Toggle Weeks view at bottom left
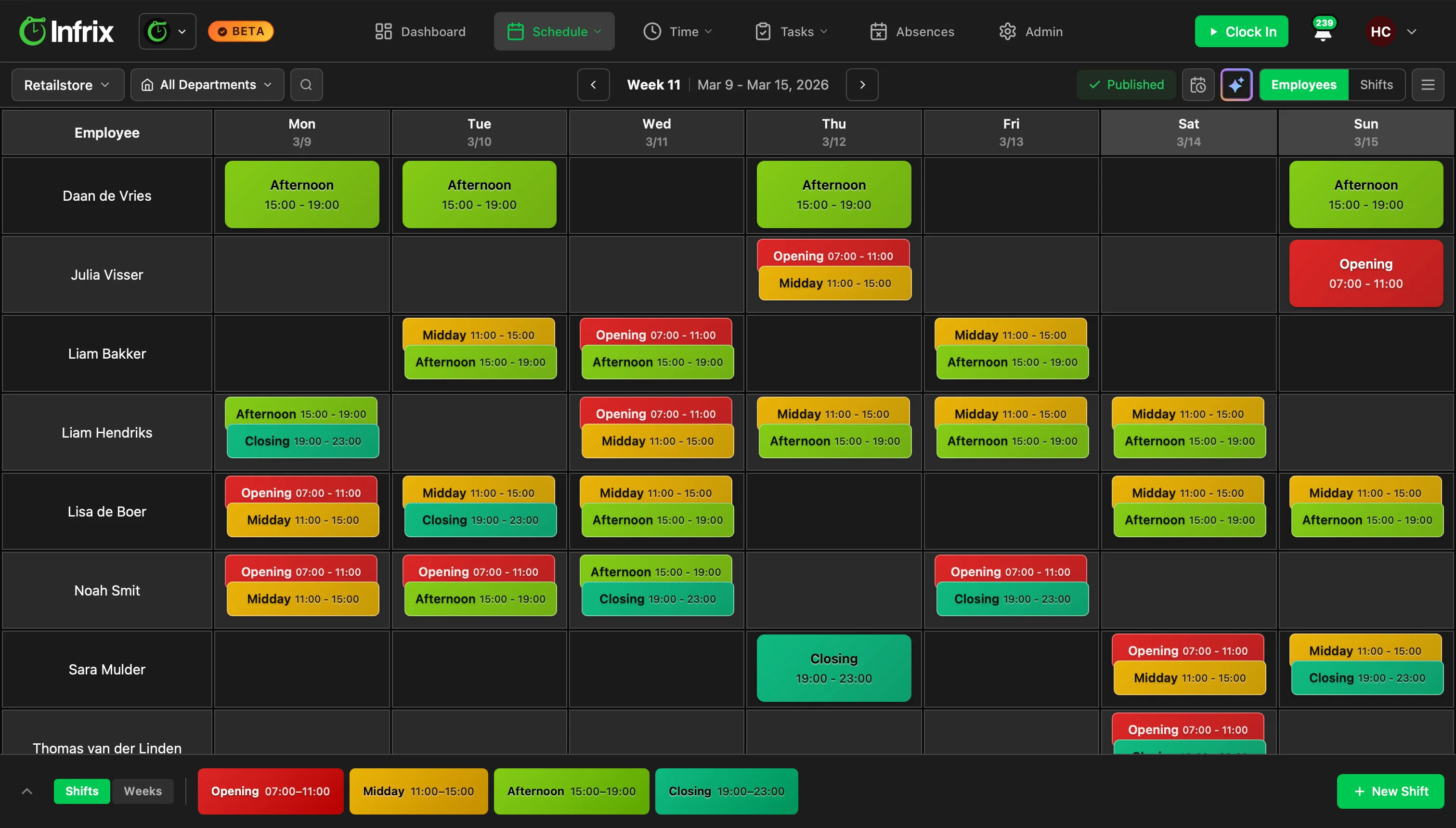Image resolution: width=1456 pixels, height=828 pixels. coord(143,791)
